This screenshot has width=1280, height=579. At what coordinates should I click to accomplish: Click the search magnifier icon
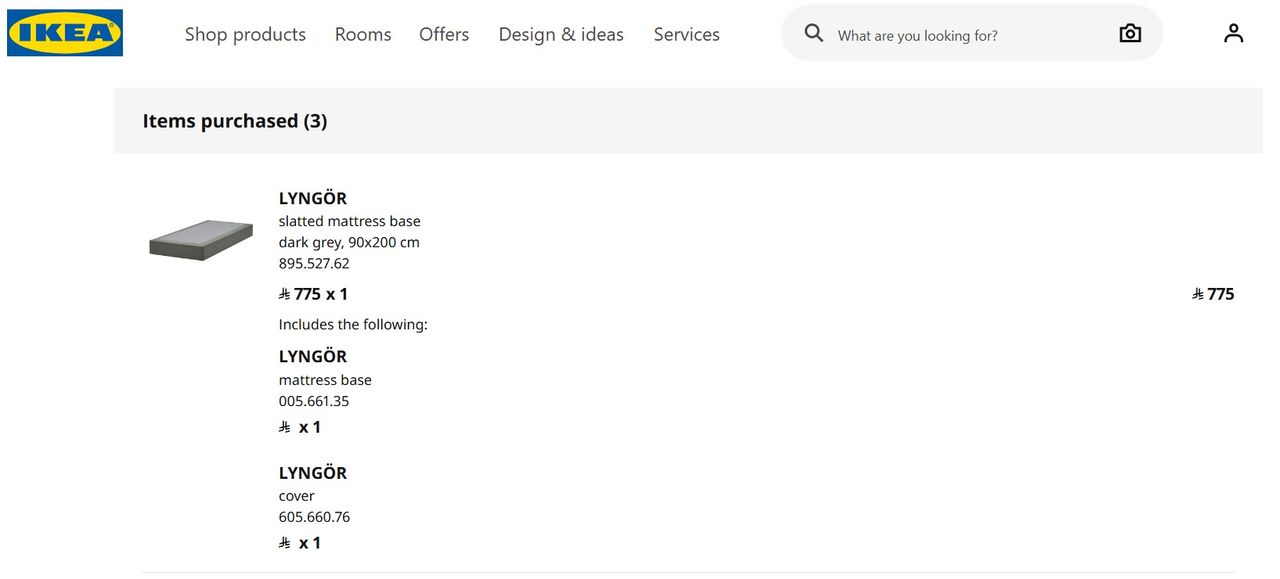814,34
